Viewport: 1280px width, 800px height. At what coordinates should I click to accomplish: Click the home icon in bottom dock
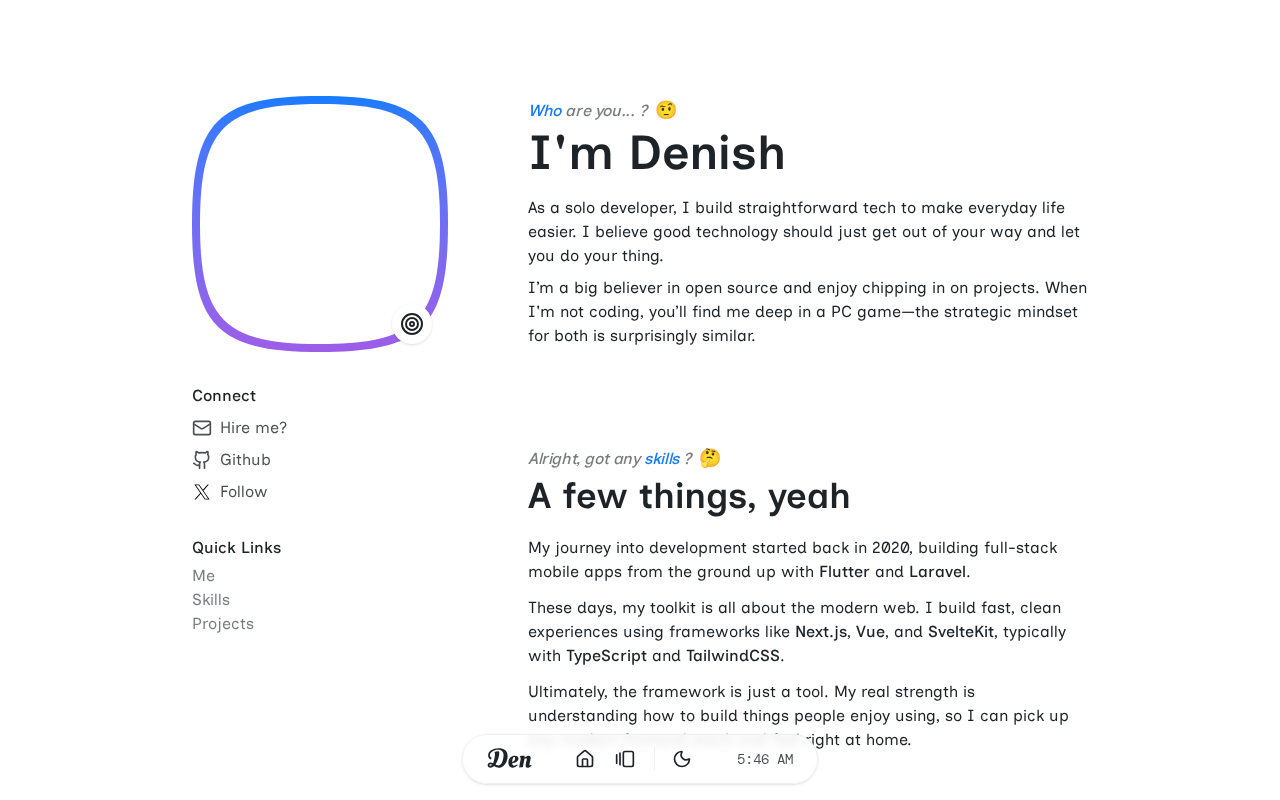pos(585,759)
